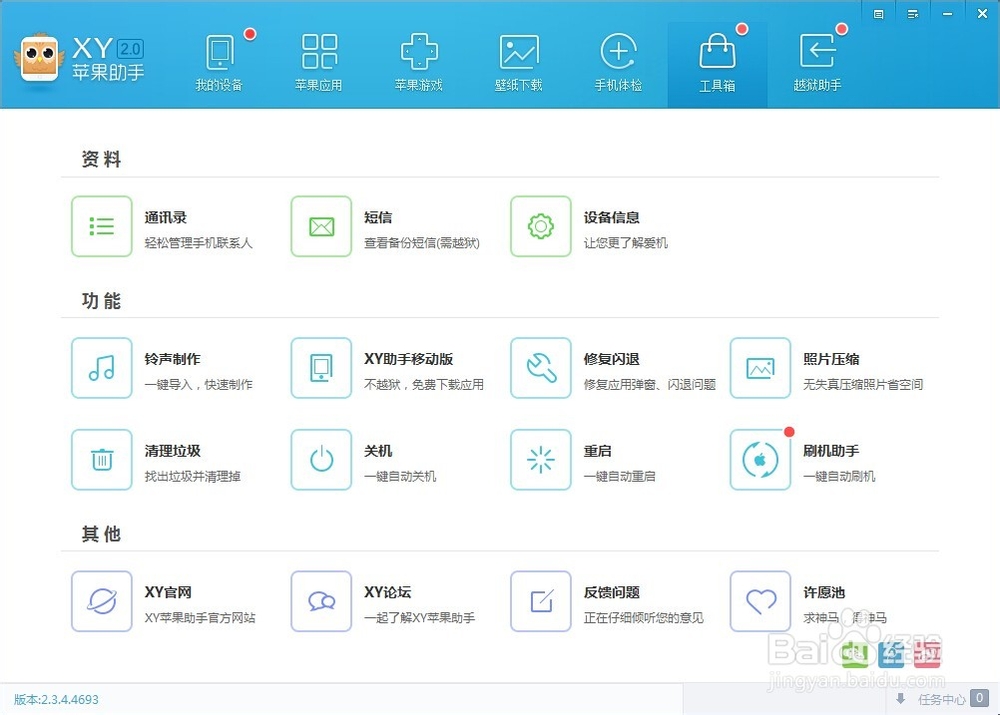Click 清理垃圾 title label
1000x715 pixels.
173,451
